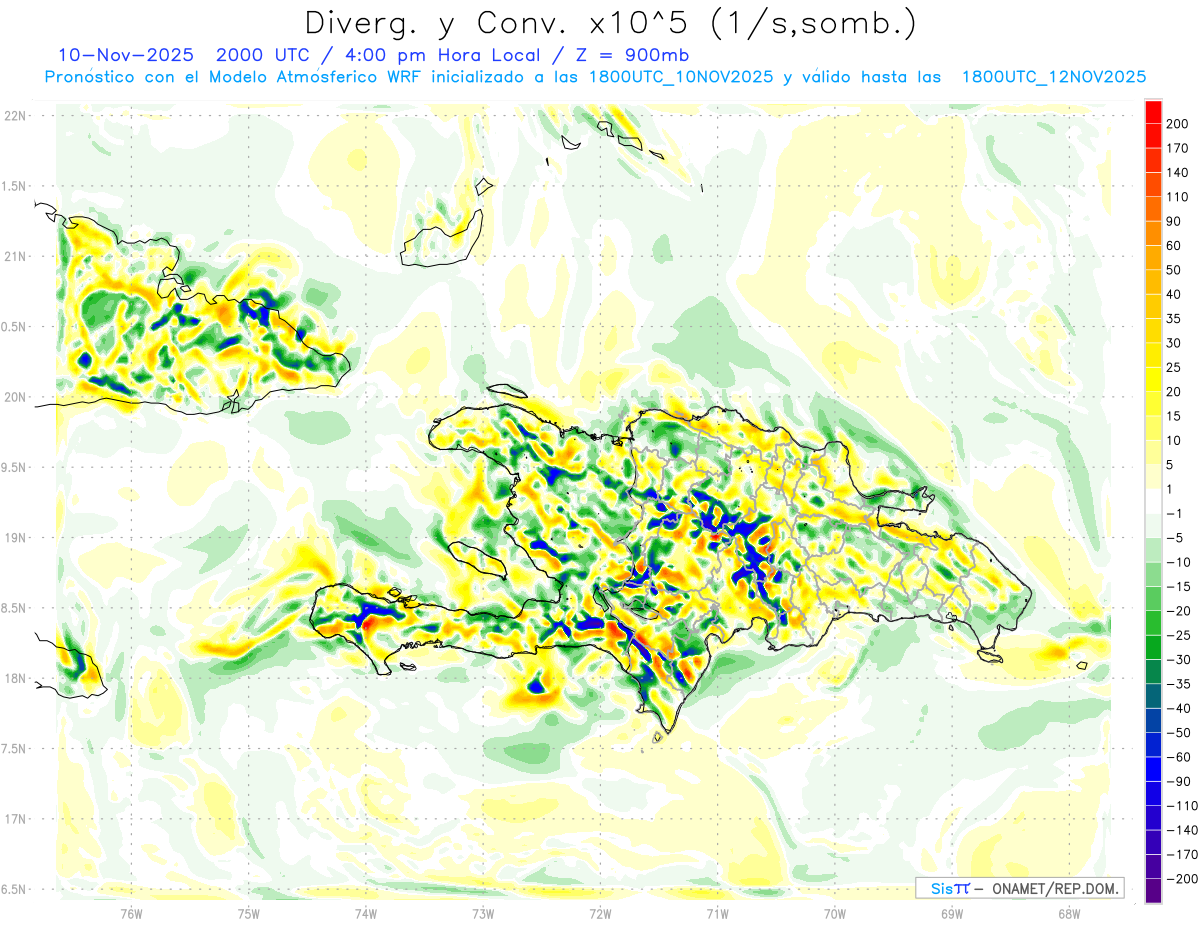Click the initialization time '1800UTC_10NOV2025'
1200x927 pixels.
click(681, 77)
